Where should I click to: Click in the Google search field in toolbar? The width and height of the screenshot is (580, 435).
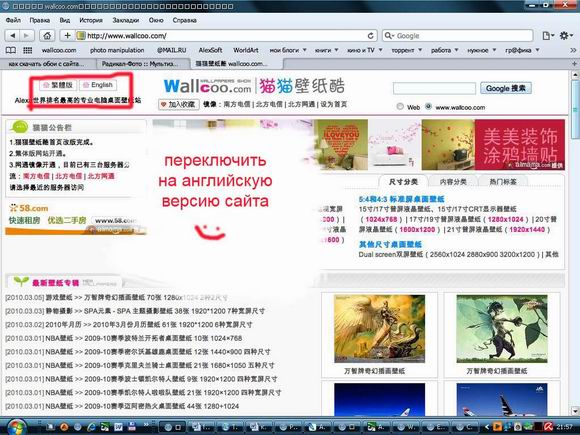pyautogui.click(x=463, y=36)
